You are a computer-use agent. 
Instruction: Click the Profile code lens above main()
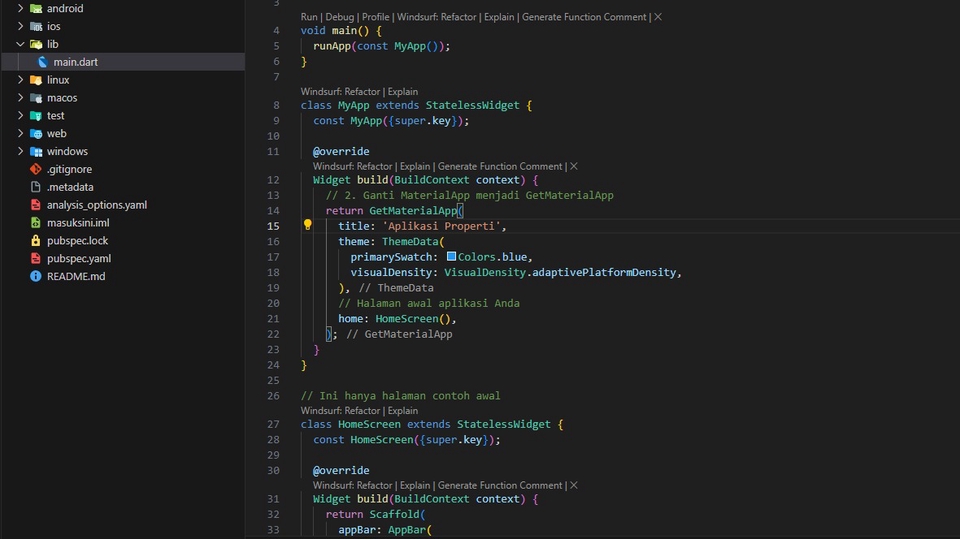(x=375, y=17)
